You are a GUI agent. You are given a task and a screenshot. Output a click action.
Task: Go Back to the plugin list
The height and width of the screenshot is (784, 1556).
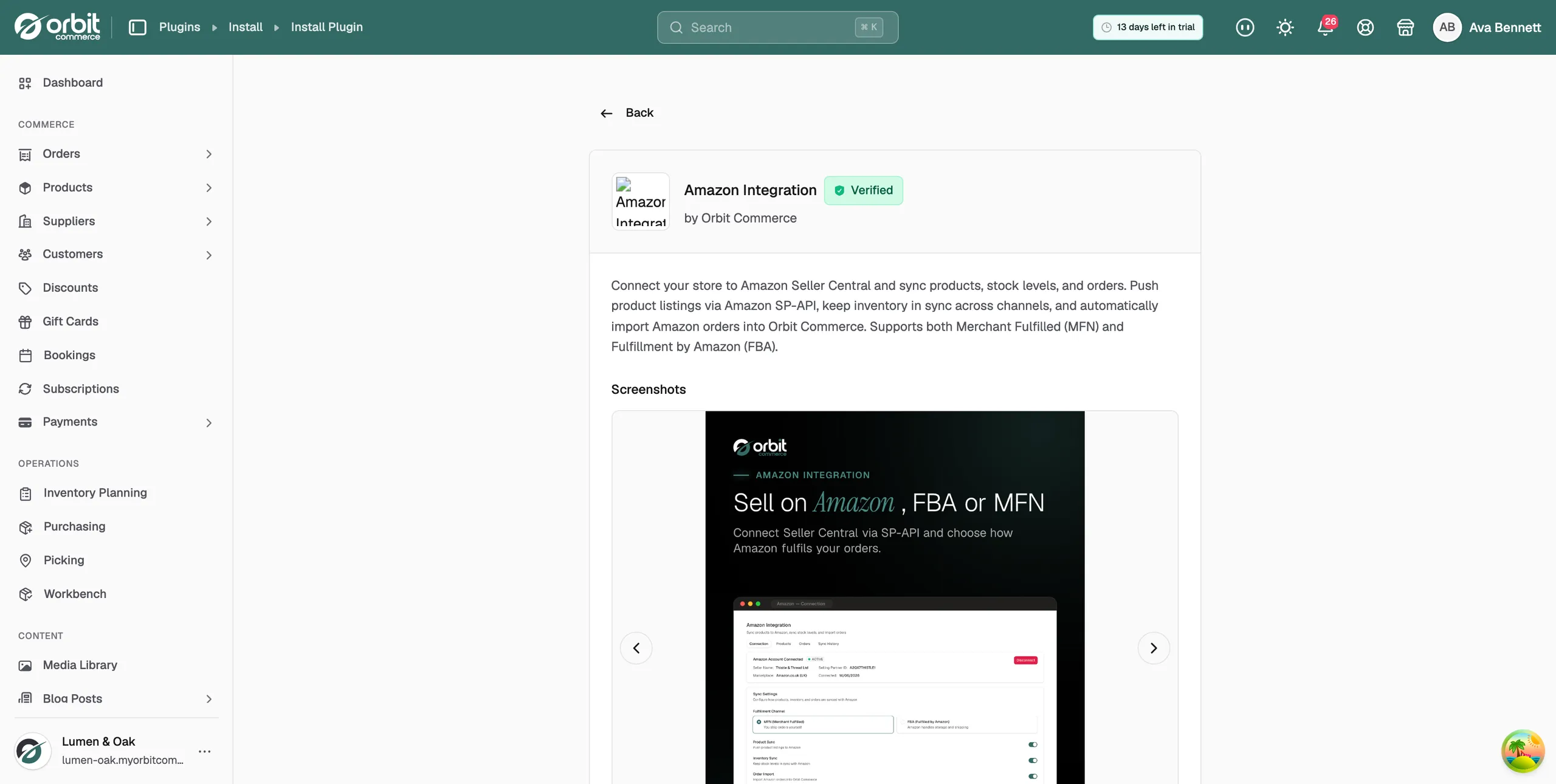point(627,113)
